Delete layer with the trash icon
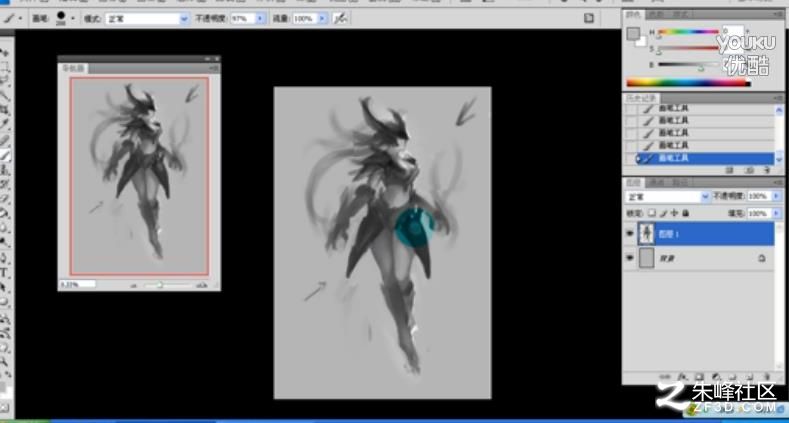This screenshot has width=789, height=423. pyautogui.click(x=766, y=376)
